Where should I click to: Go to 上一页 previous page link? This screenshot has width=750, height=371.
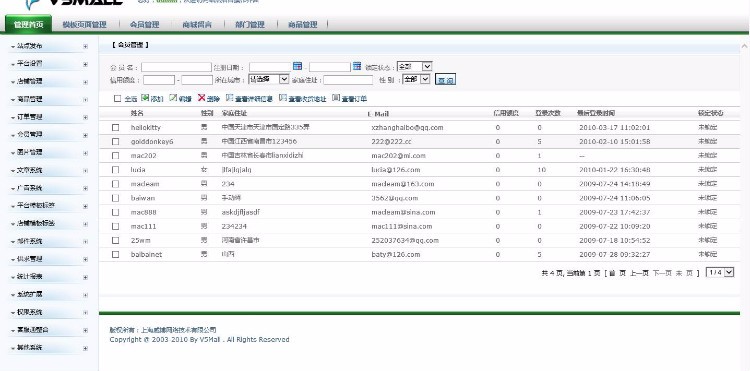pyautogui.click(x=639, y=273)
